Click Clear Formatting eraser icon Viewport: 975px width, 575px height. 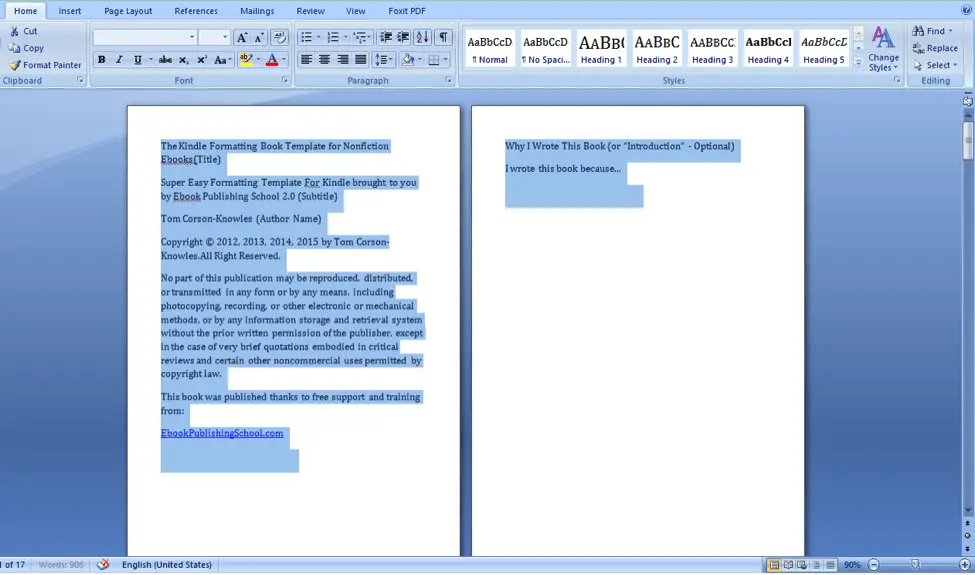(280, 37)
